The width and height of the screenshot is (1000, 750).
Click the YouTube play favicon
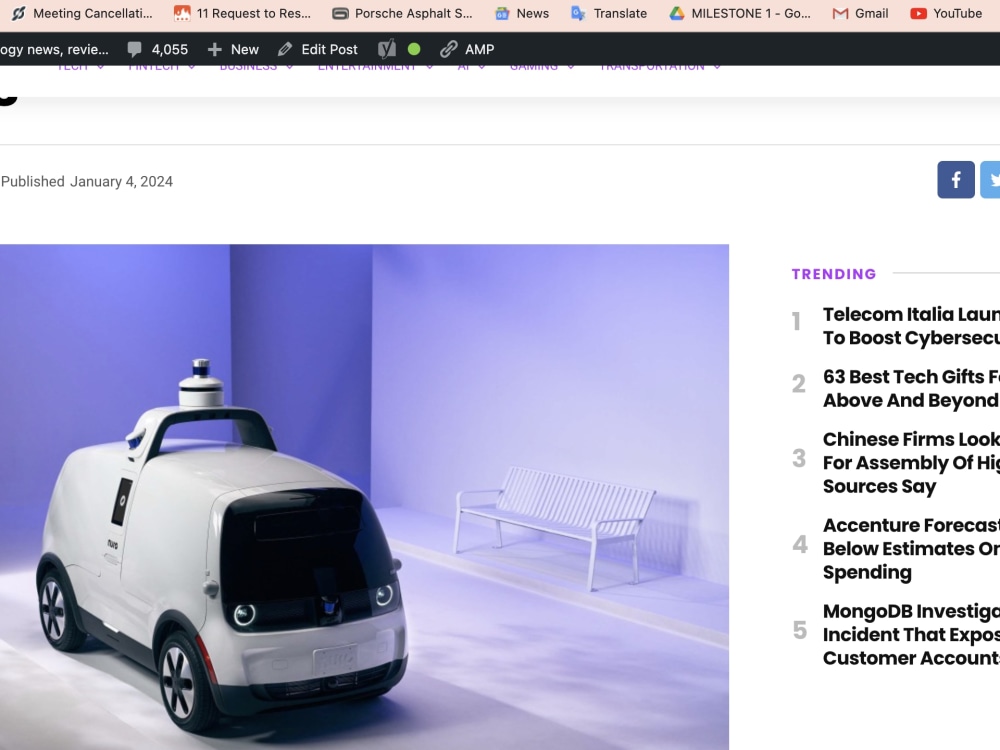tap(918, 13)
